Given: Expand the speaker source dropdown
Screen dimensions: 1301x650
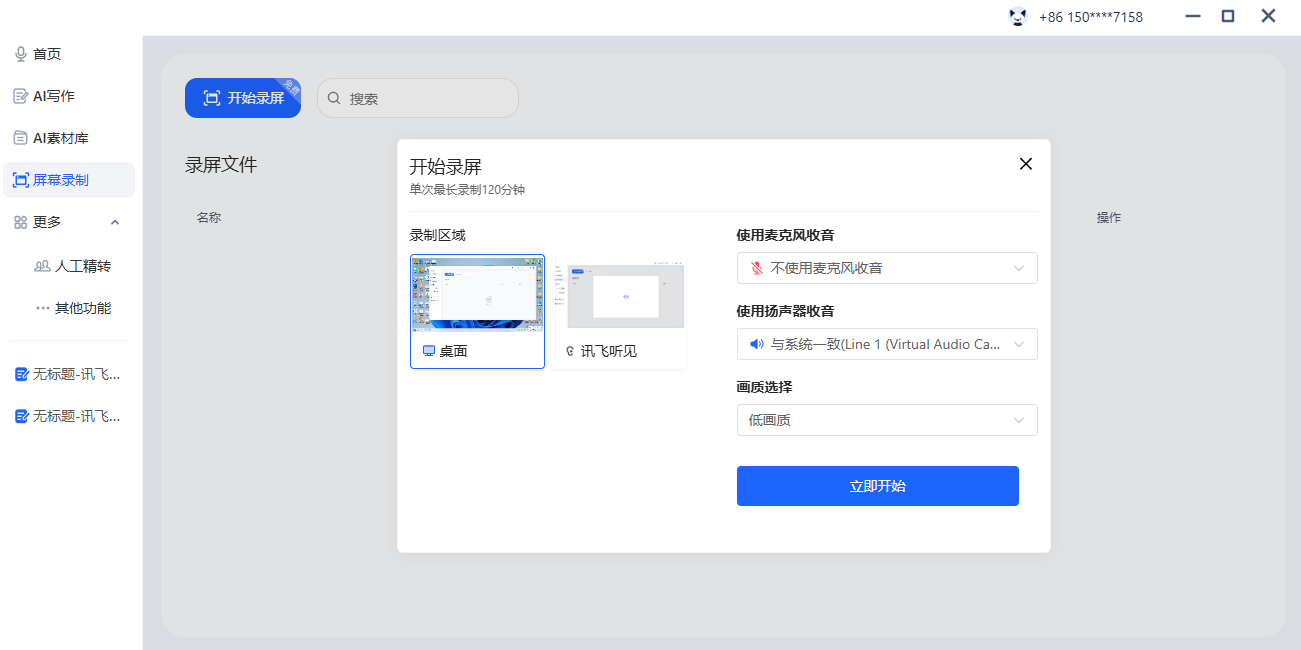Looking at the screenshot, I should [x=886, y=344].
